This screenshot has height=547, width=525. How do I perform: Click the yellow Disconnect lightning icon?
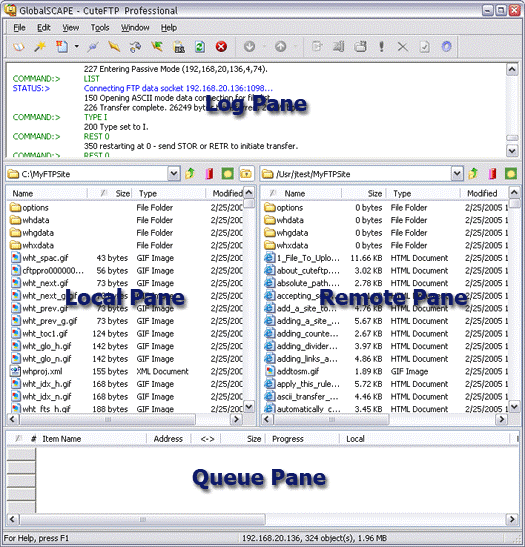114,46
